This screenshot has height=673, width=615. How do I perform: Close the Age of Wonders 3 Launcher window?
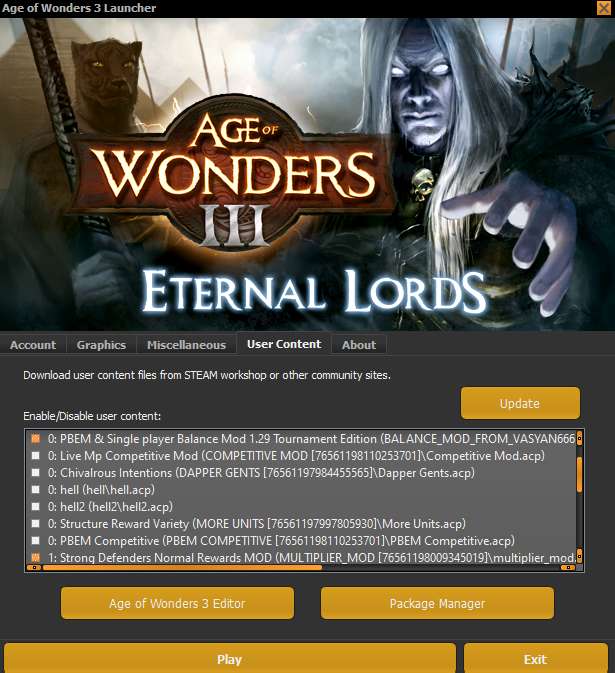(x=604, y=8)
